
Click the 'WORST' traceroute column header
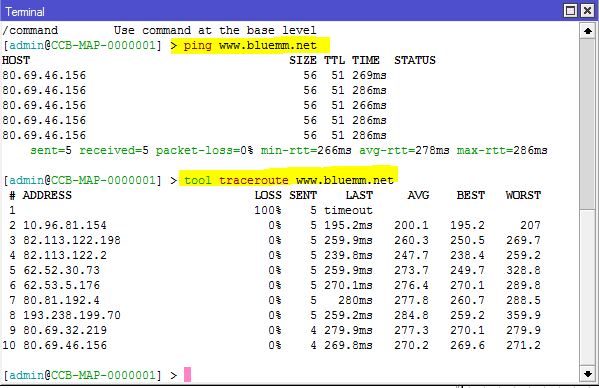point(523,195)
